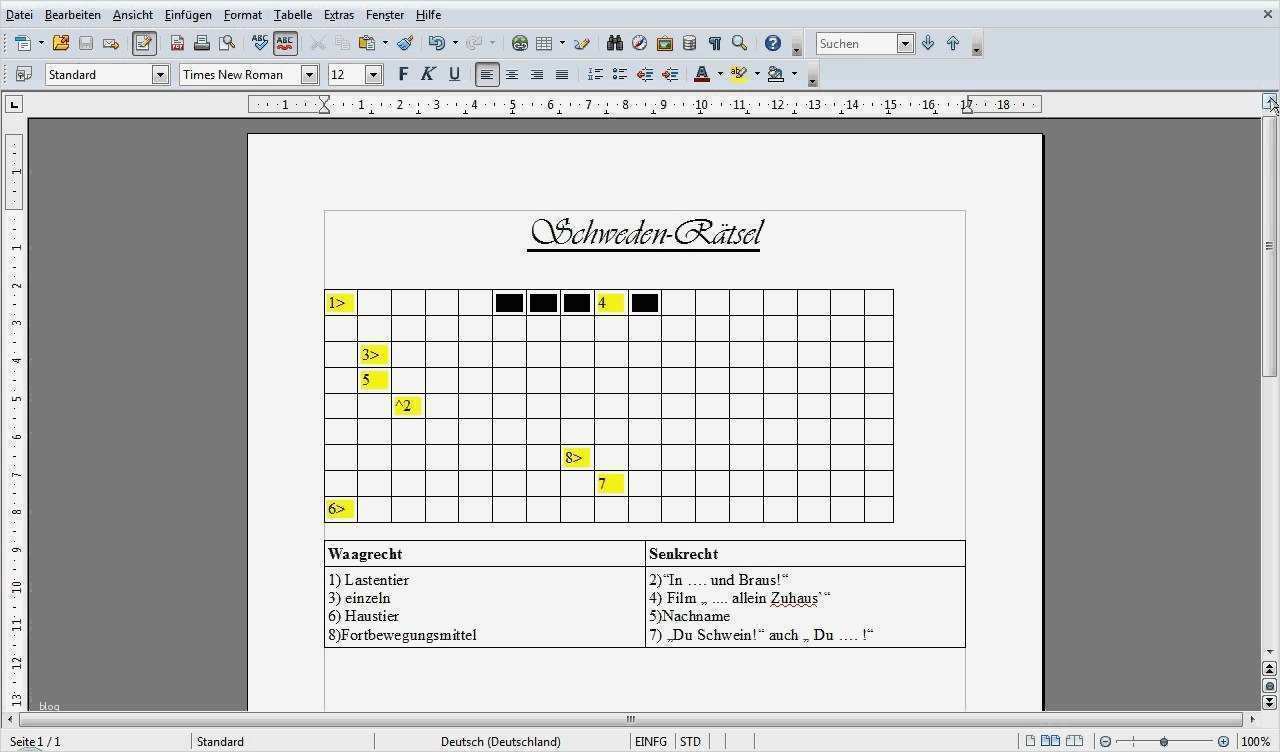This screenshot has height=752, width=1280.
Task: Open the Navigator compass icon
Action: (x=640, y=43)
